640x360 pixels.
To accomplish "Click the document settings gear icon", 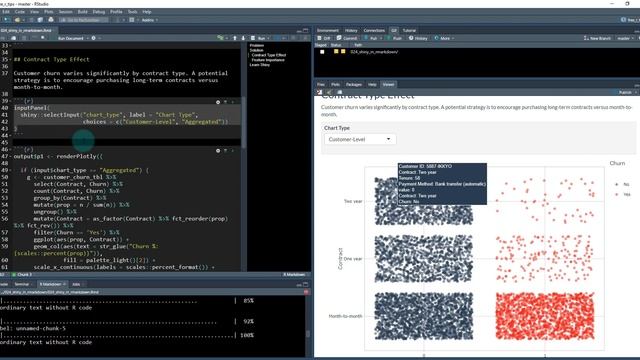I will coord(93,38).
